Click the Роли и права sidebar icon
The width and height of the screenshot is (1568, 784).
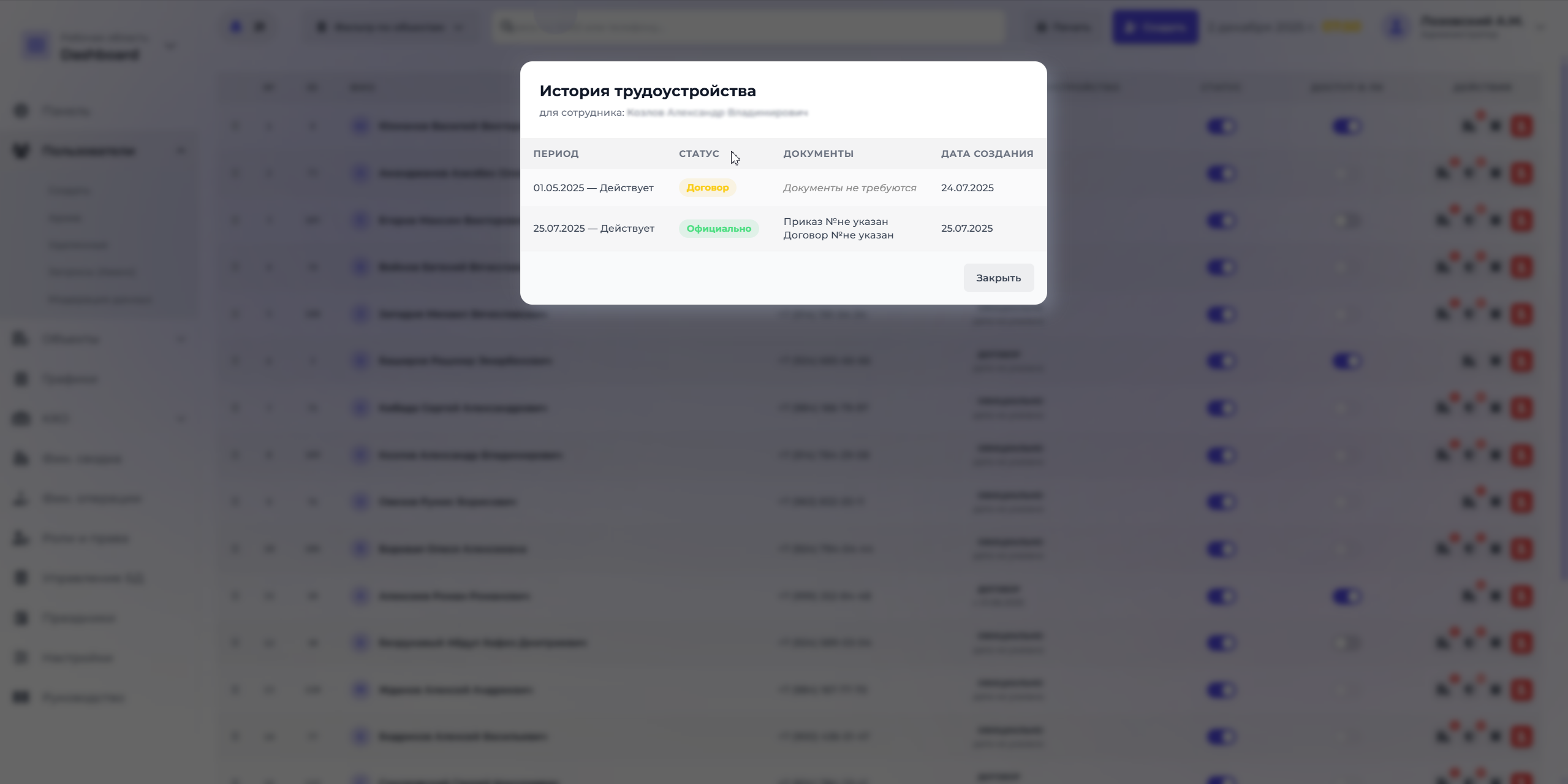click(x=21, y=538)
